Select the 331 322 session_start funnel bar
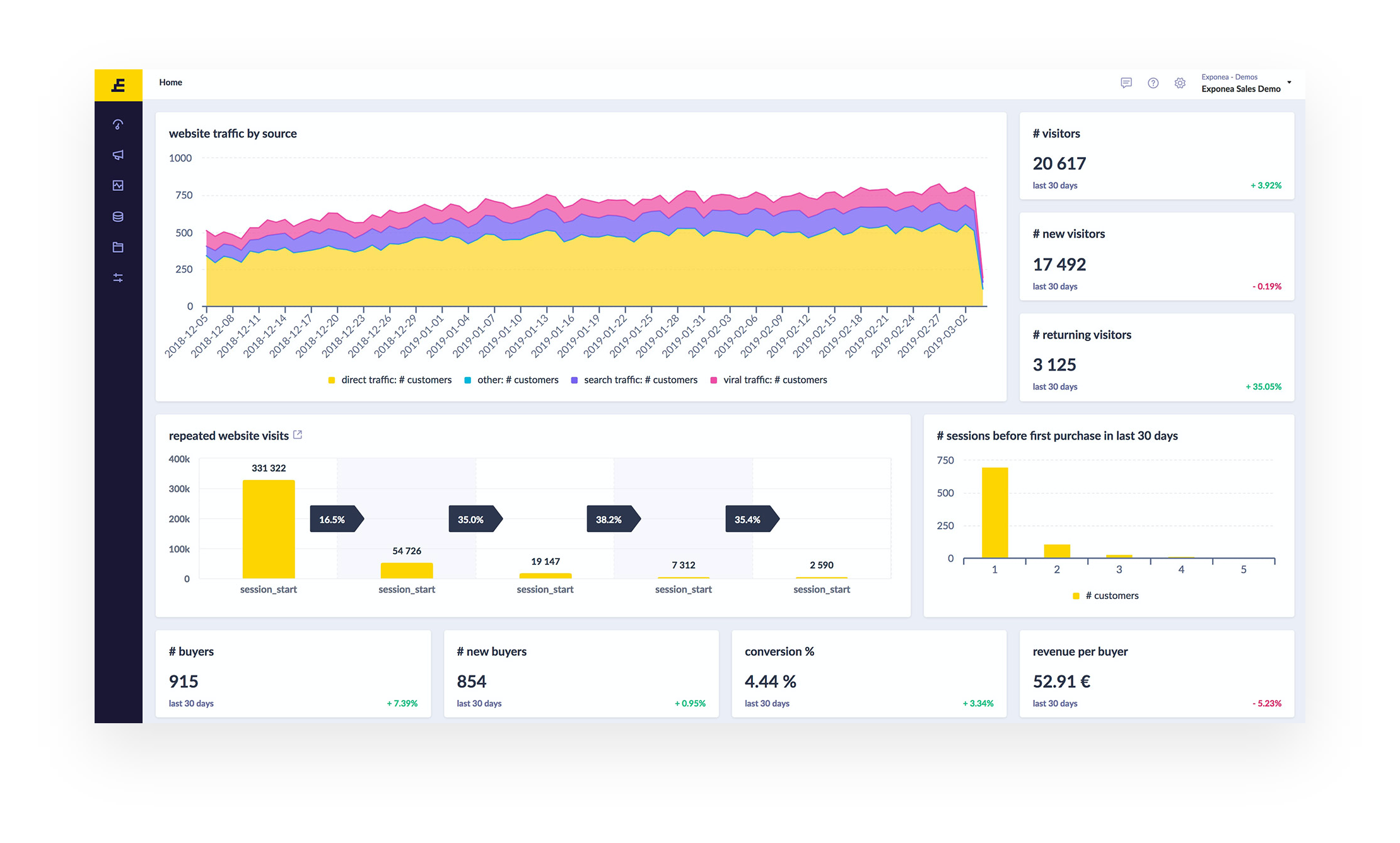The height and width of the screenshot is (843, 1400). coord(269,529)
